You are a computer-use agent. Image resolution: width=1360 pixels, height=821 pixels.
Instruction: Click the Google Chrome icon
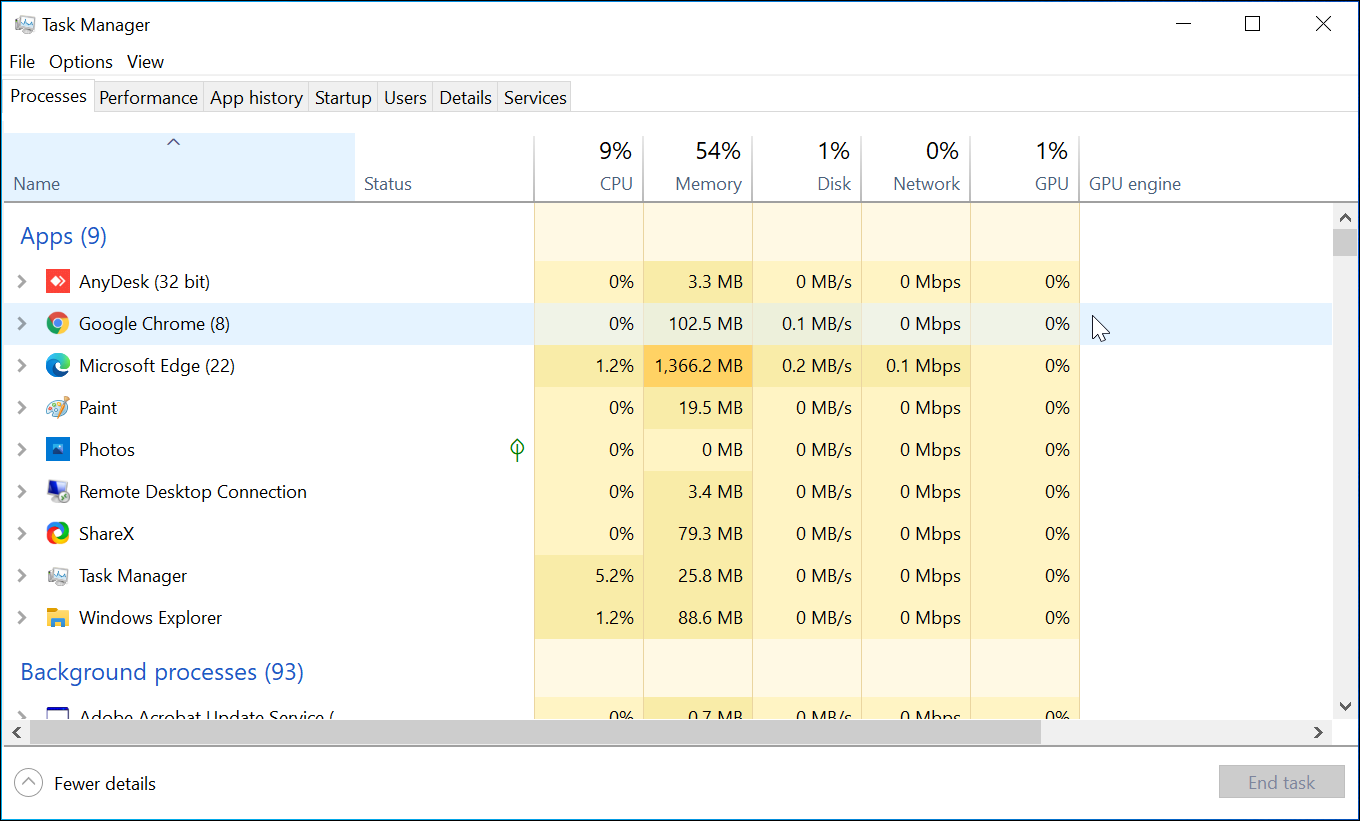(58, 324)
